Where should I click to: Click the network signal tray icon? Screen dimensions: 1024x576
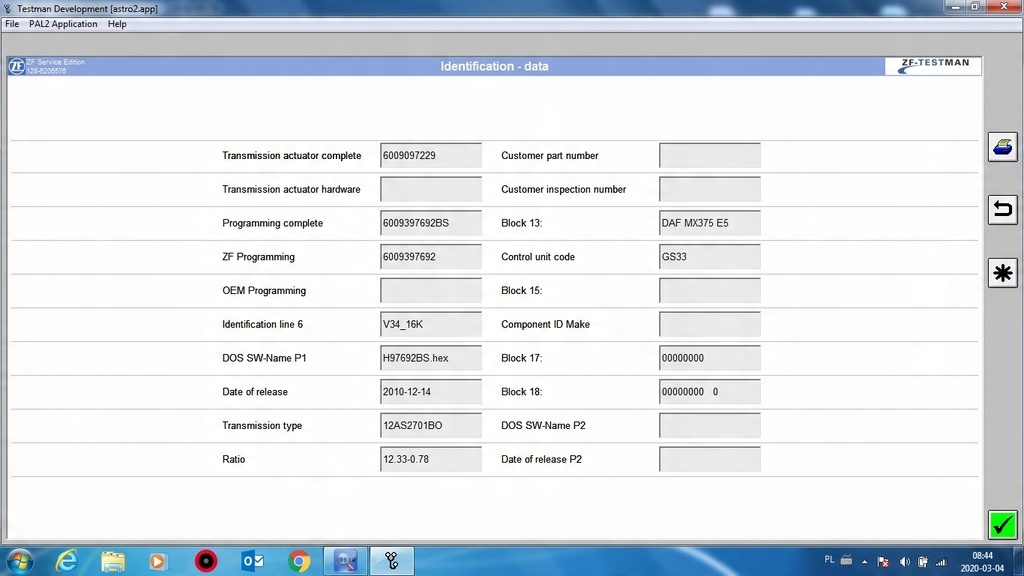[941, 562]
